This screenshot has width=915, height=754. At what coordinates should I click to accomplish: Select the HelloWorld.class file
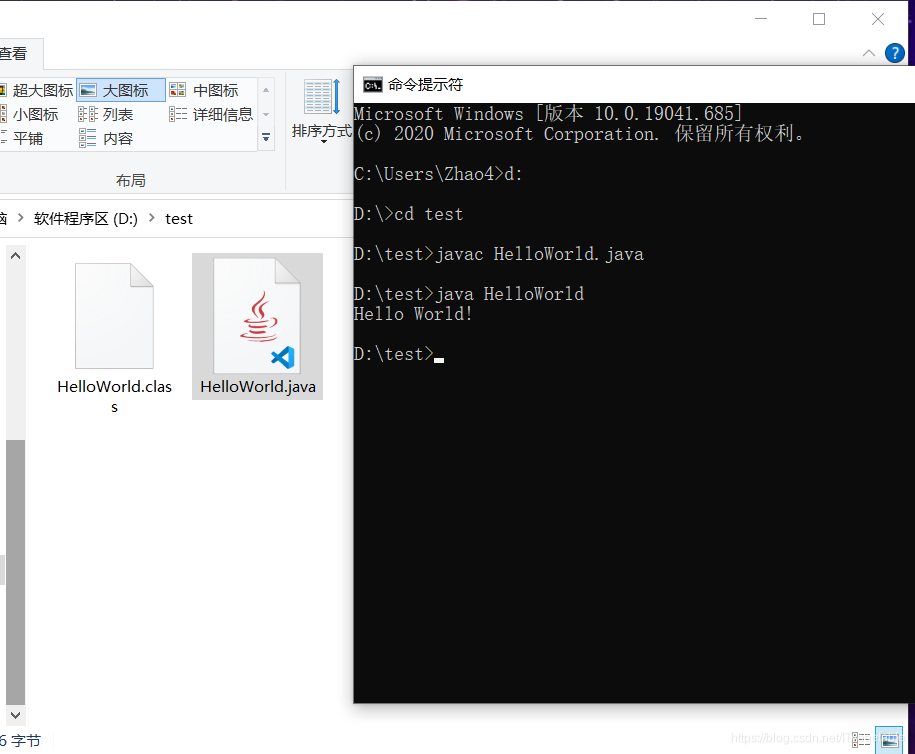pos(114,337)
